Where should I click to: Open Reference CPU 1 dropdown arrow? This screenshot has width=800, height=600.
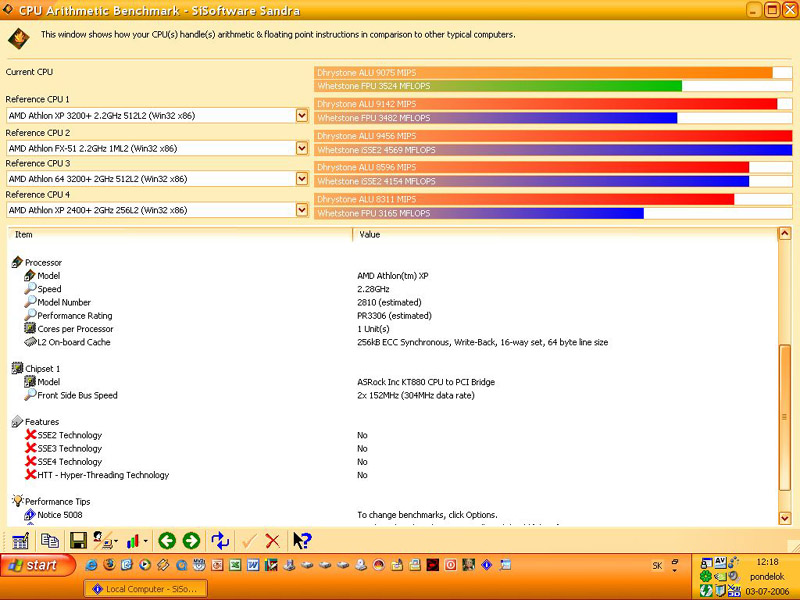302,115
